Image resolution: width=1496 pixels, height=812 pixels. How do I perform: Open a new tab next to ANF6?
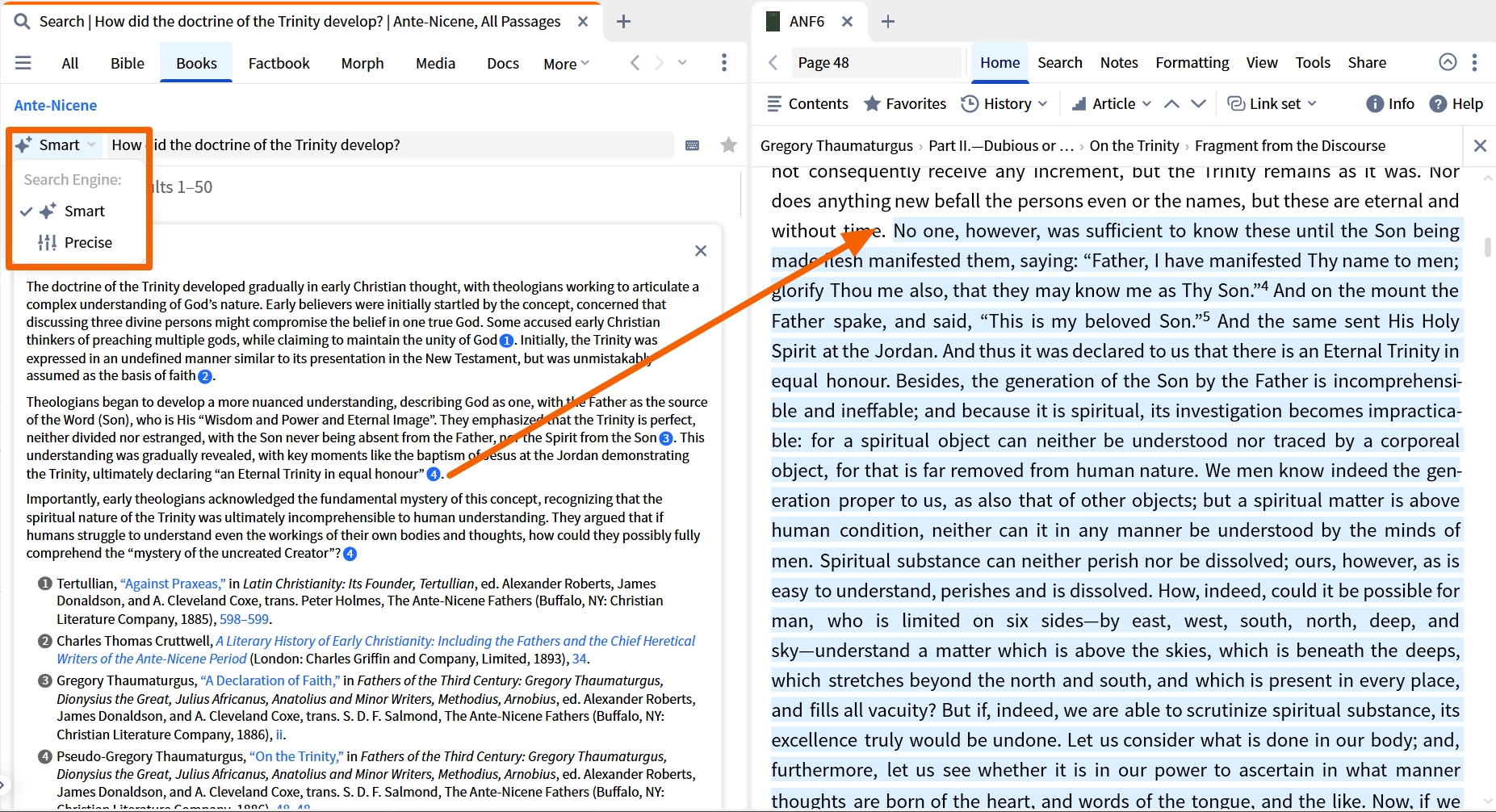(x=888, y=22)
